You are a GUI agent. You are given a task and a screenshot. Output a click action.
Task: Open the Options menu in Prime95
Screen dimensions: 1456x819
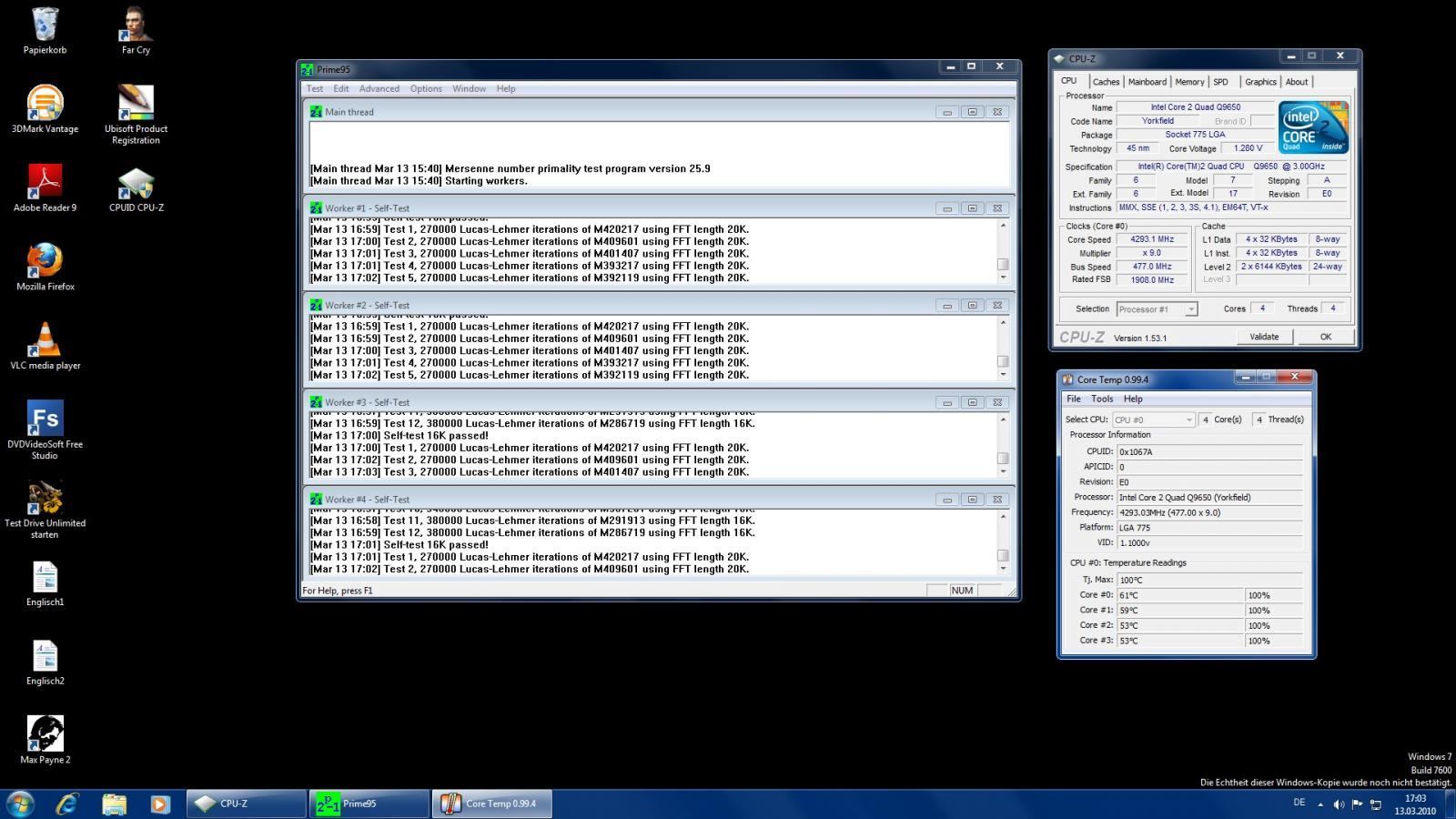pos(426,88)
